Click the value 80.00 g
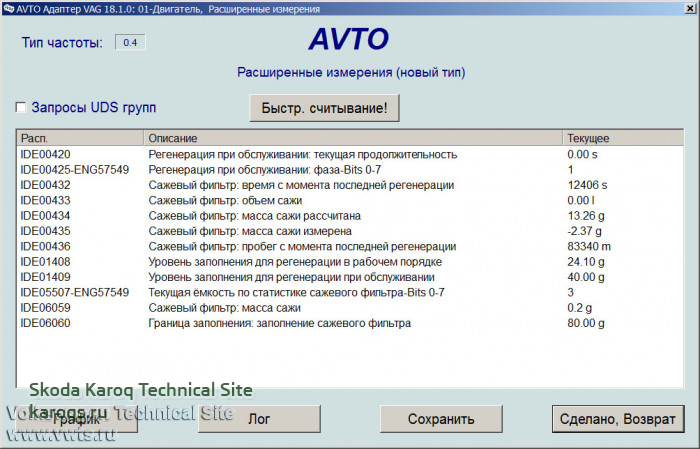Image resolution: width=700 pixels, height=449 pixels. tap(586, 323)
